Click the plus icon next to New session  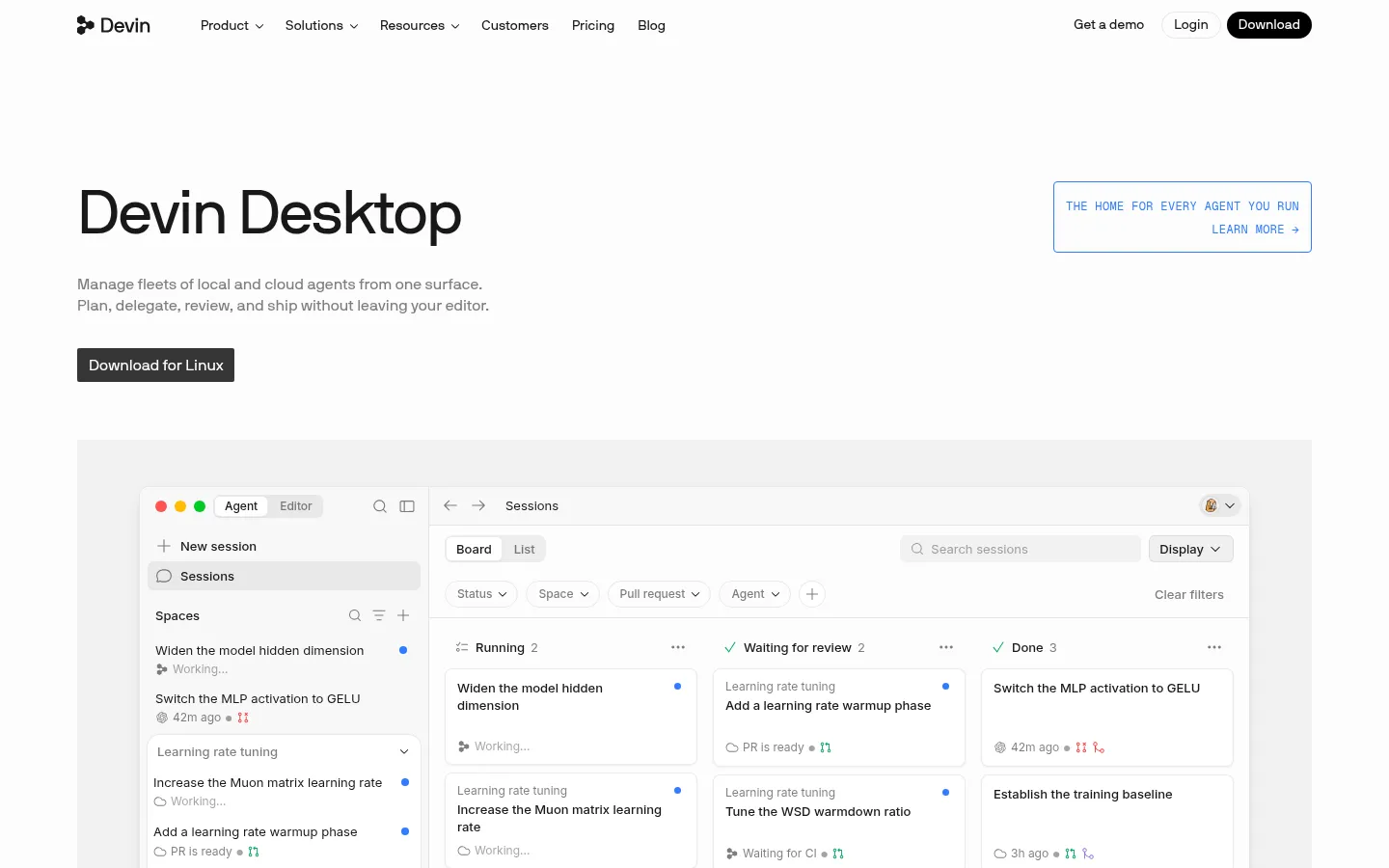pos(164,546)
